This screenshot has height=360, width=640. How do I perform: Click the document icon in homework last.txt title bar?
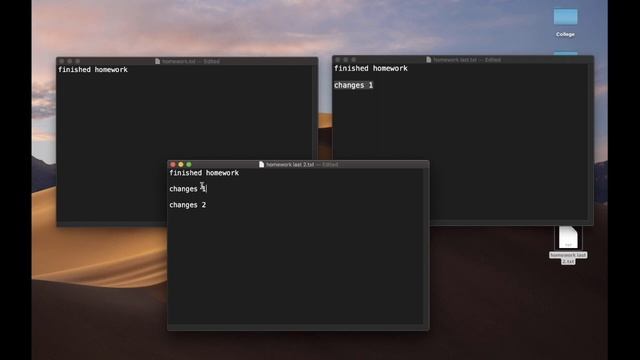tap(428, 60)
